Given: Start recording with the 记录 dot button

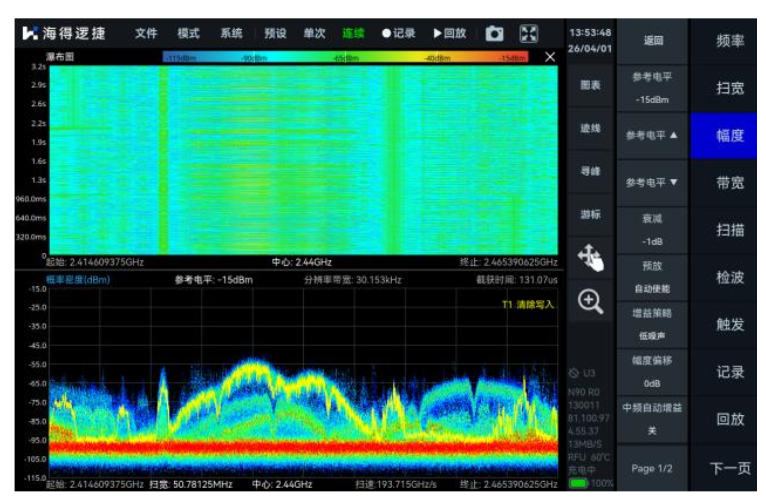Looking at the screenshot, I should (398, 33).
